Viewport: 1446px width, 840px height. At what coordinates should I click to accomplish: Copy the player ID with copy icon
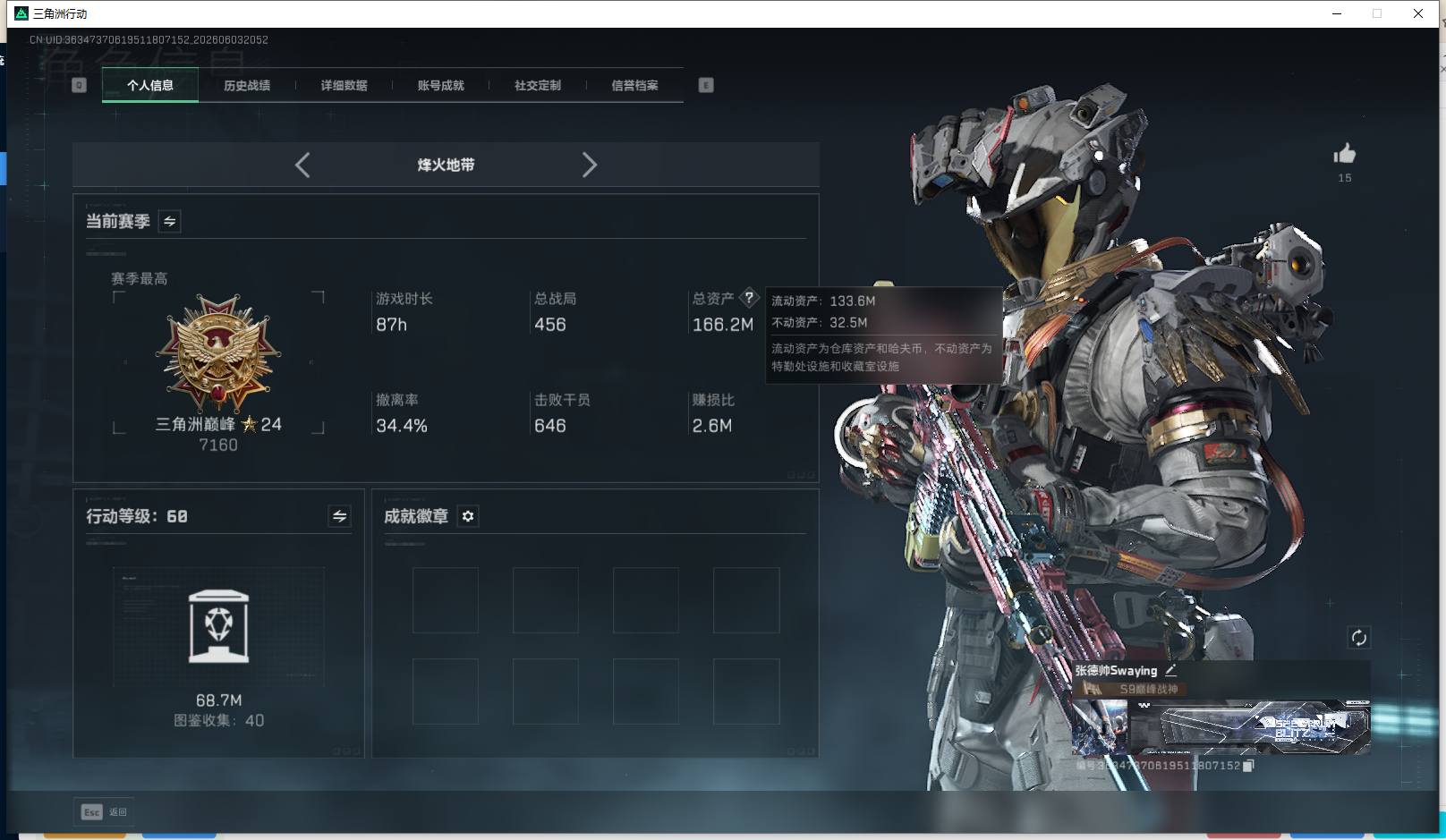(x=1248, y=766)
